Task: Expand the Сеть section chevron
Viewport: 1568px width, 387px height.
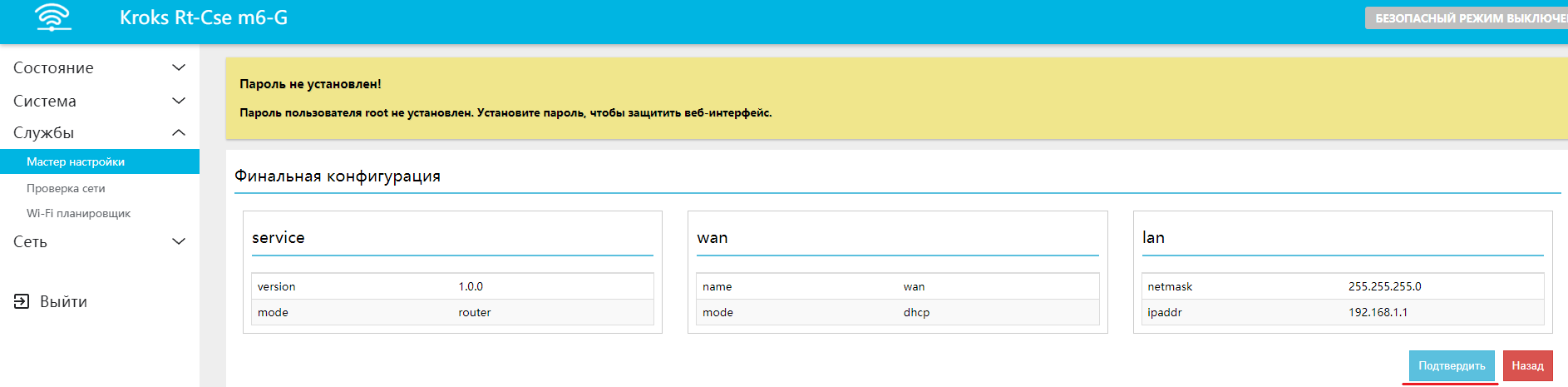Action: 178,241
